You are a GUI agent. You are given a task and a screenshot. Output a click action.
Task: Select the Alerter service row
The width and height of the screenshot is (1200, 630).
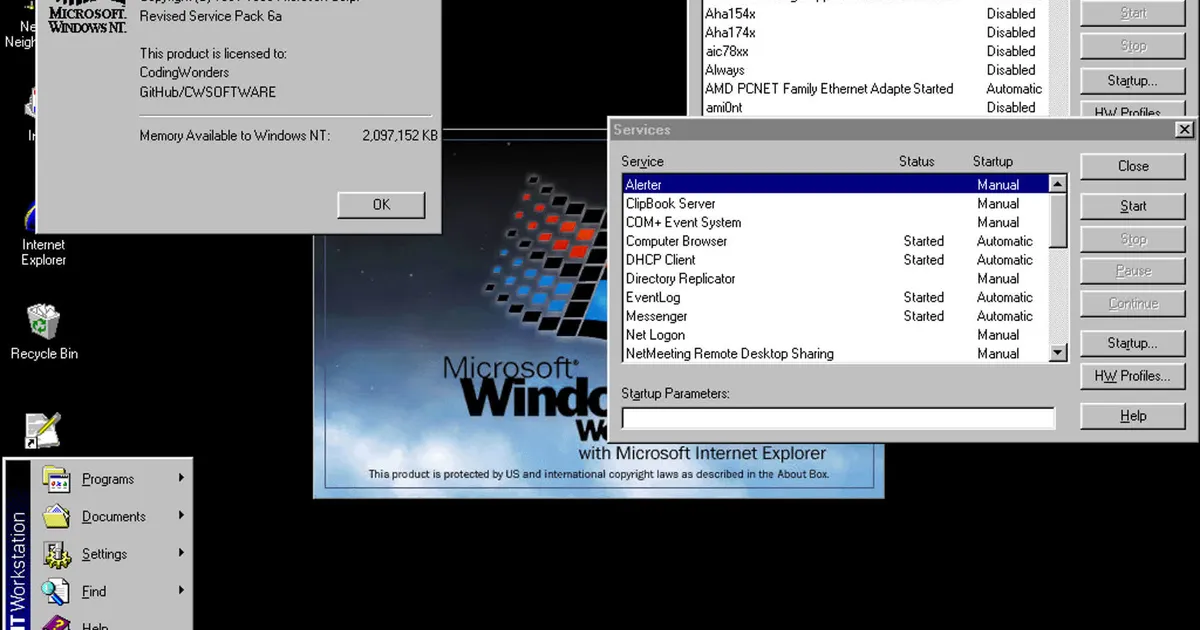click(x=835, y=184)
